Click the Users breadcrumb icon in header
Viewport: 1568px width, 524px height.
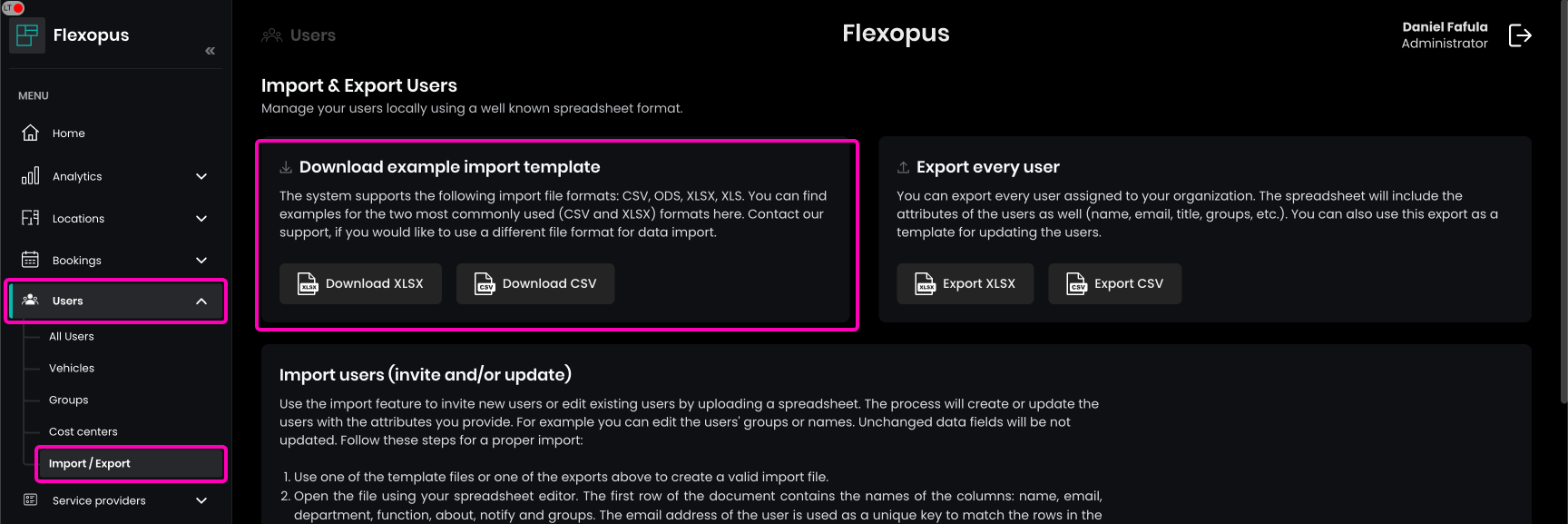271,35
